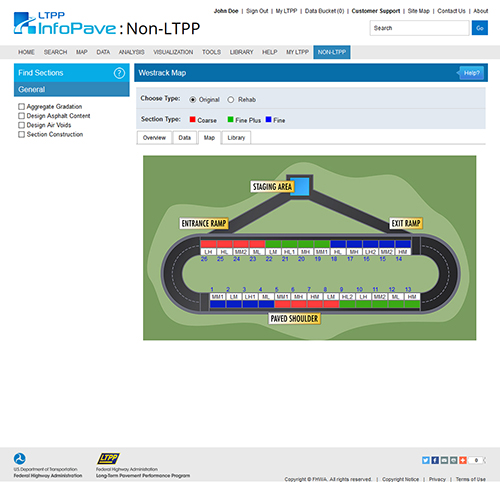Check the Aggregate Gradation checkbox
Viewport: 500px width, 482px height.
[x=21, y=107]
